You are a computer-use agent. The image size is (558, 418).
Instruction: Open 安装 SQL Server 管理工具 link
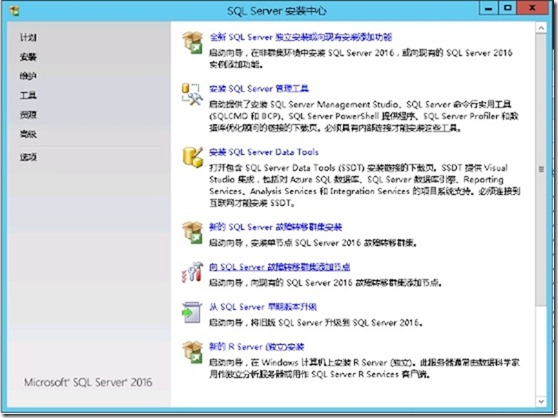point(259,89)
